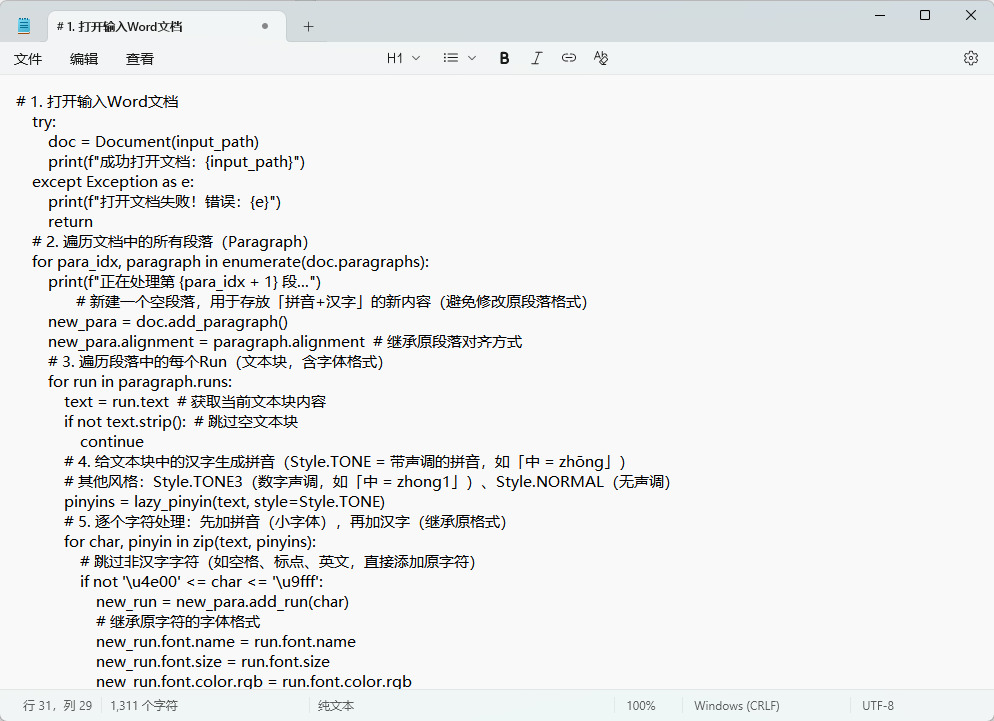Minimize the Notepad window

tap(880, 15)
